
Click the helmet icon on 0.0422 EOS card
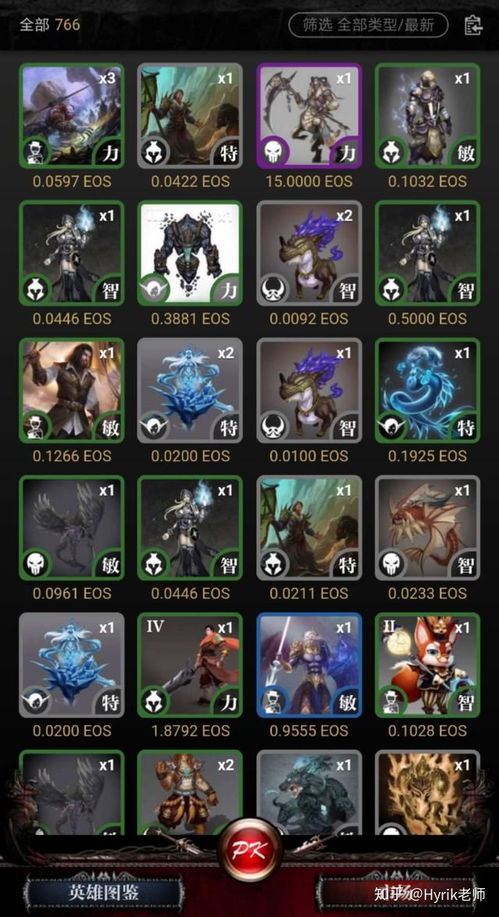[x=155, y=151]
